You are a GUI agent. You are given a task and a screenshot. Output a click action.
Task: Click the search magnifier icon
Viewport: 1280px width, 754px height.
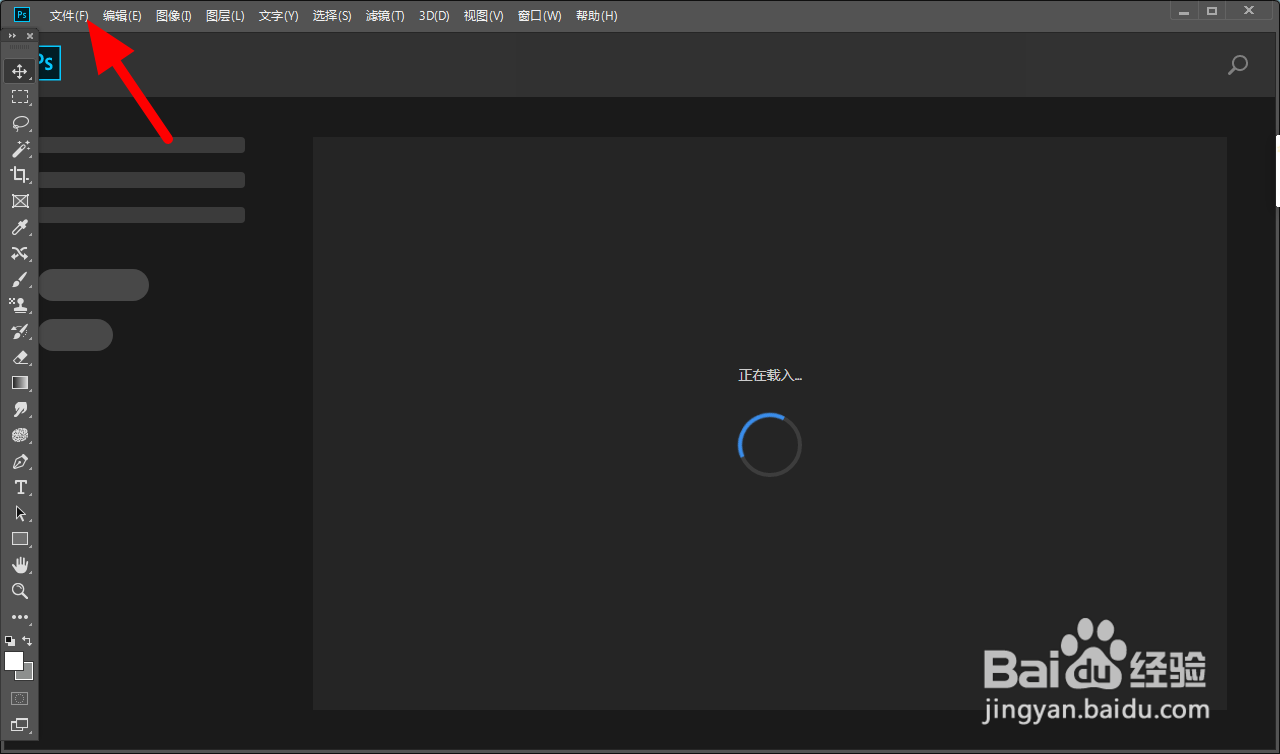coord(1238,65)
